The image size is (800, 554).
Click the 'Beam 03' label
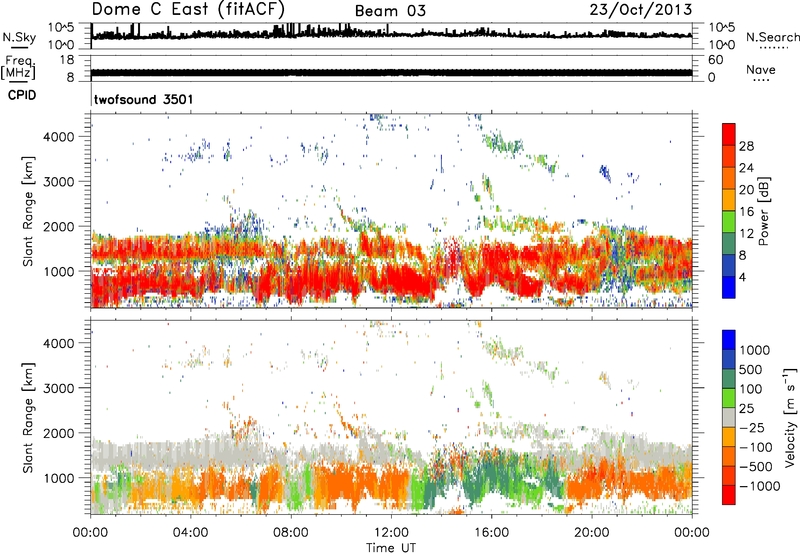[390, 11]
